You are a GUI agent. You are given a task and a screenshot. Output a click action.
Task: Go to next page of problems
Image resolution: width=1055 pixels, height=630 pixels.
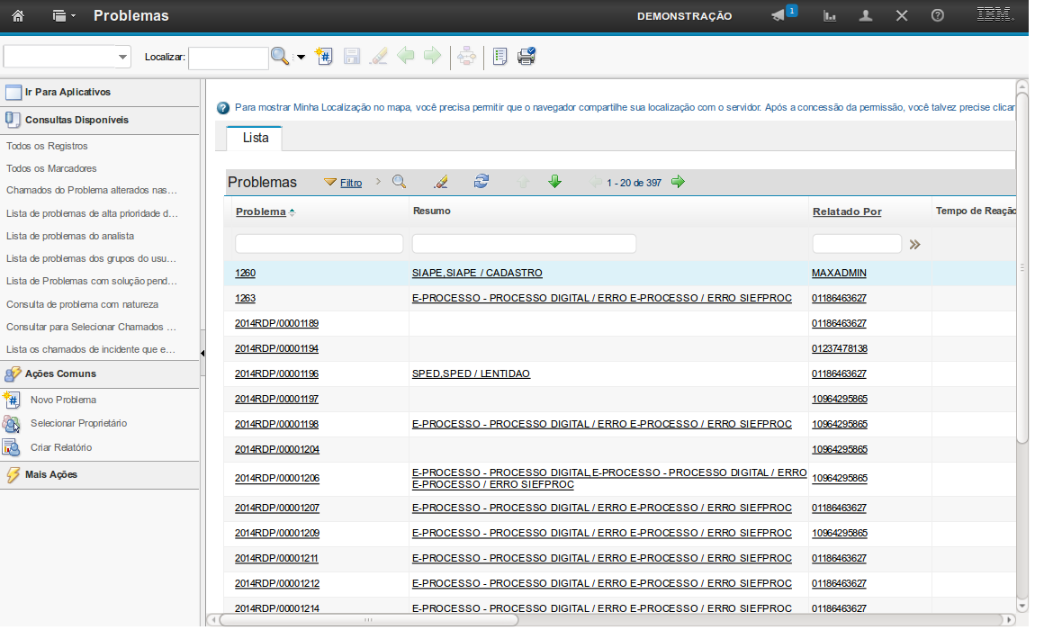pos(678,182)
